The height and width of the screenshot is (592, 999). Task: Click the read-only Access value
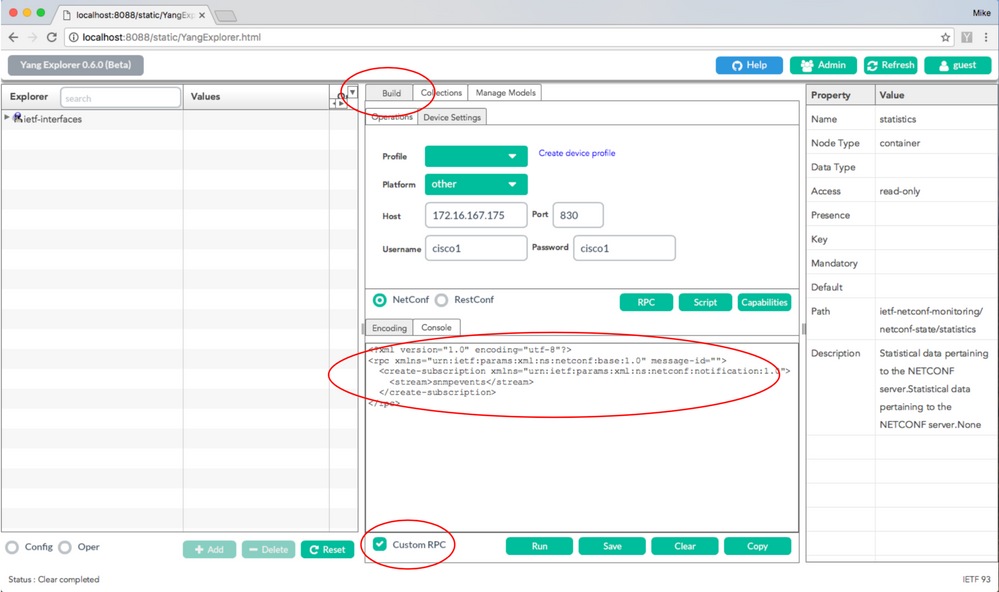click(900, 191)
